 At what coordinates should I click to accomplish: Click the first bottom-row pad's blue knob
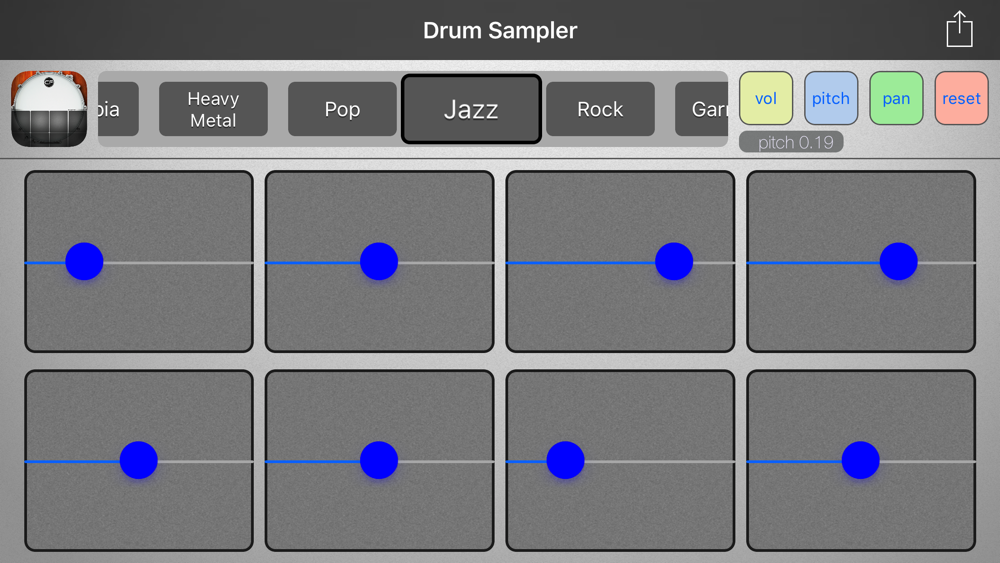click(138, 460)
